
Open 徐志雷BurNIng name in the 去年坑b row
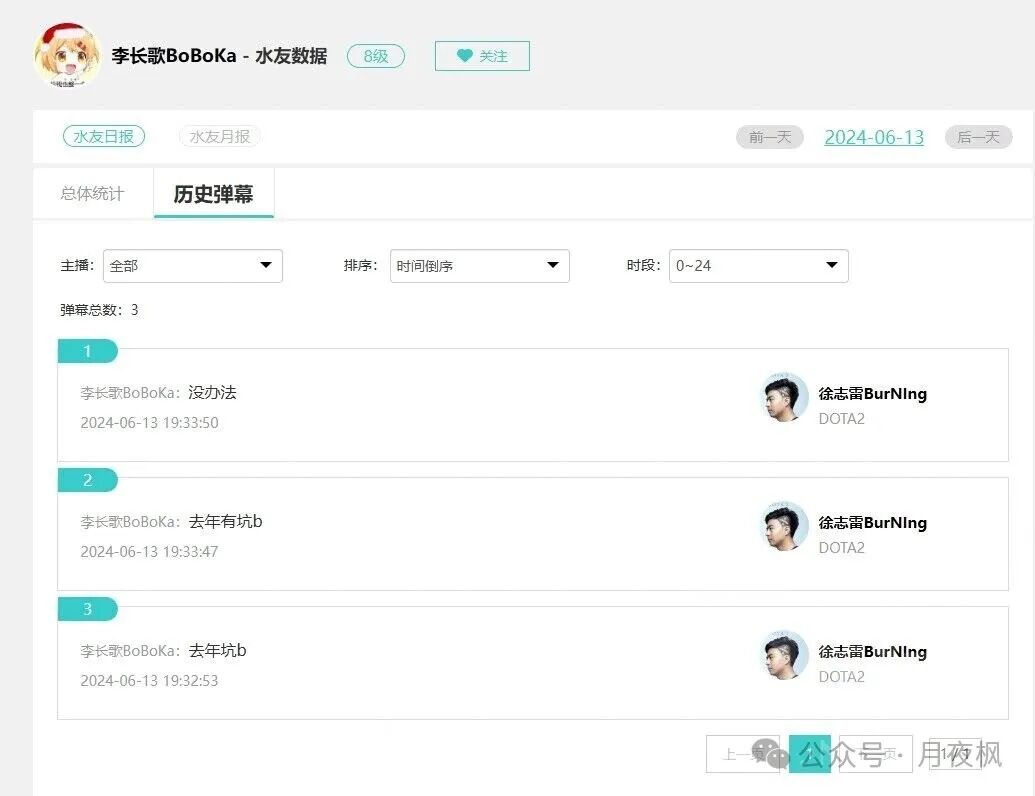pos(873,651)
